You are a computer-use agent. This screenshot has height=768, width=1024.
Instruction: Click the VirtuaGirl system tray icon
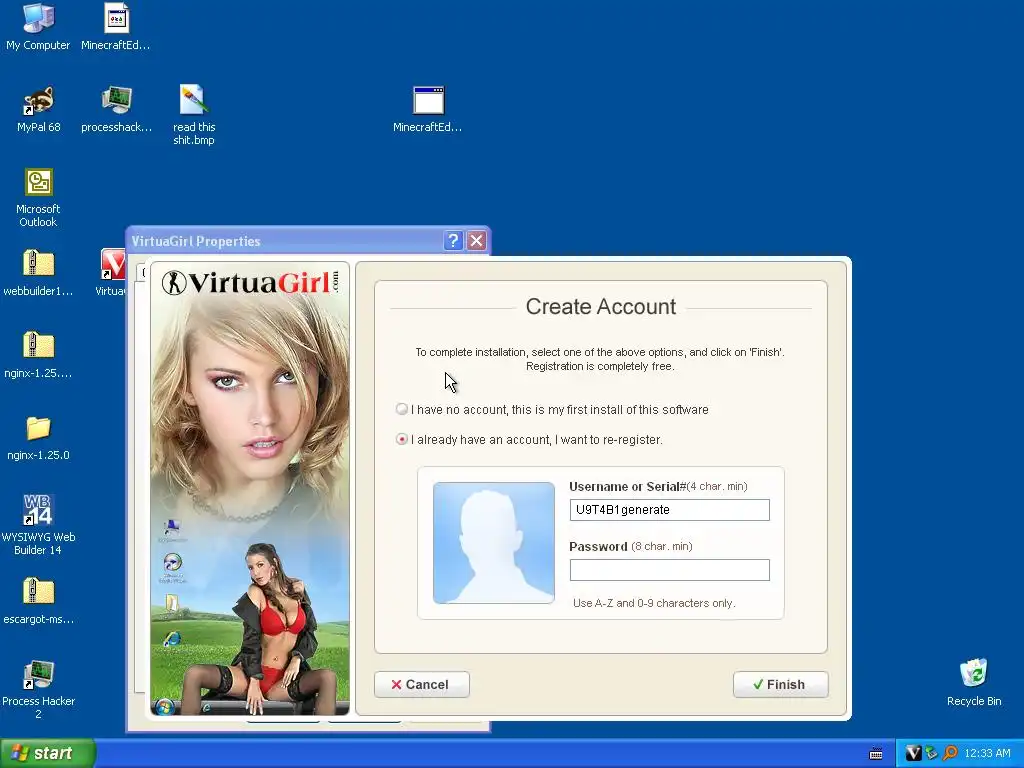click(x=914, y=753)
